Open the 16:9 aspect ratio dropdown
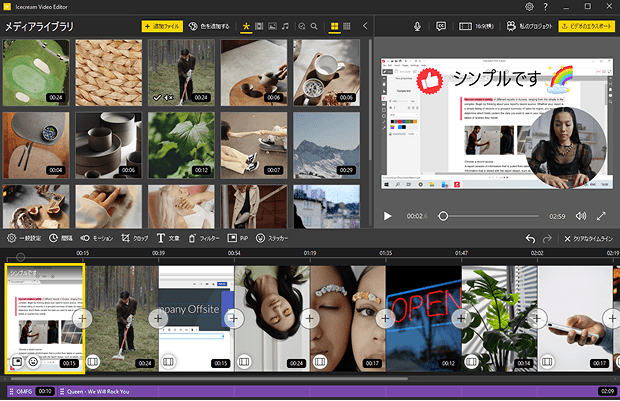The height and width of the screenshot is (401, 620). (476, 26)
